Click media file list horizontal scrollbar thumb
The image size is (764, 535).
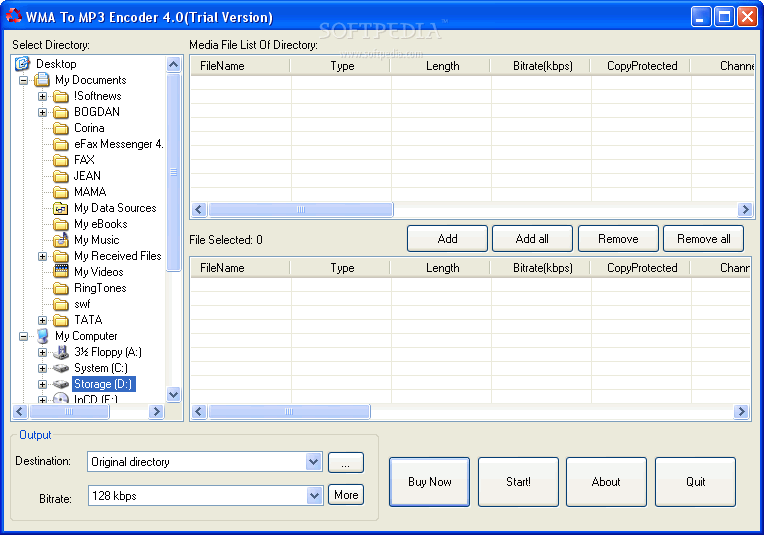coord(301,210)
